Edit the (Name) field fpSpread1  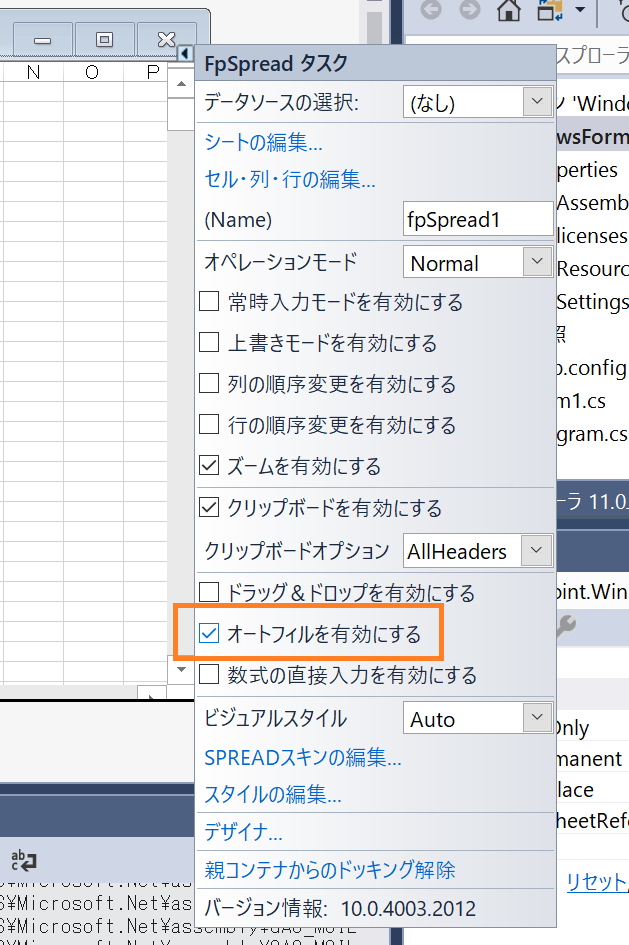tap(478, 219)
